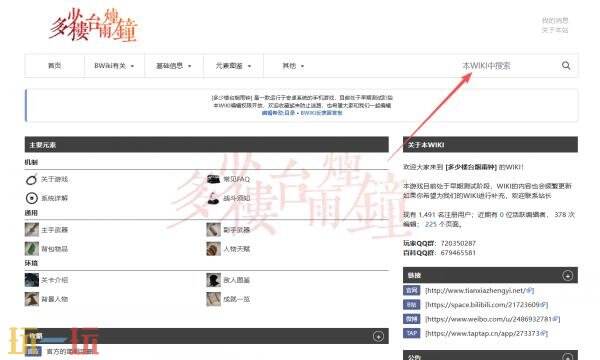Open the 人物天赋 text link
This screenshot has width=600, height=360.
[236, 249]
